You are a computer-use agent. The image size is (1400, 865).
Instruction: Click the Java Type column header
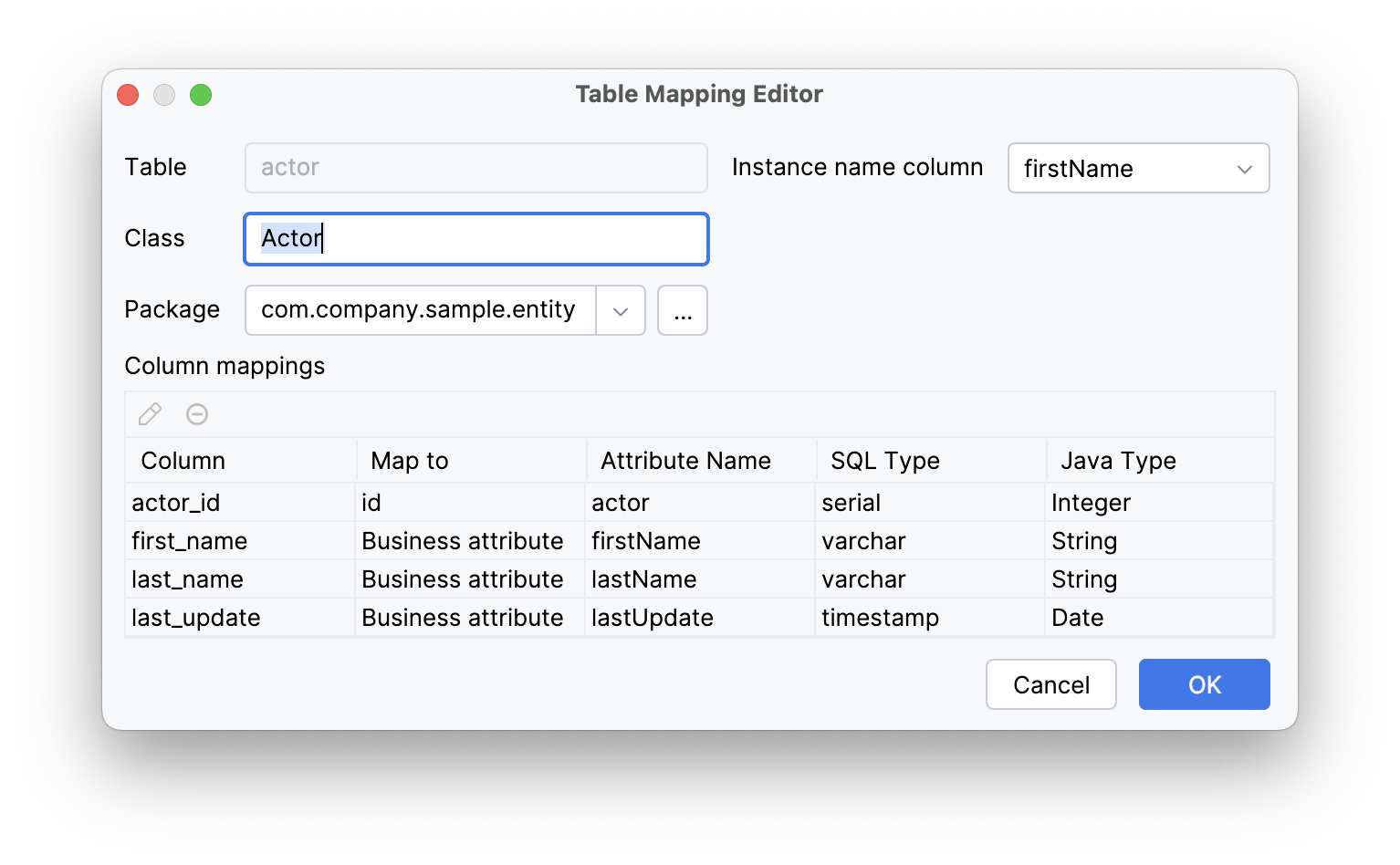tap(1117, 460)
